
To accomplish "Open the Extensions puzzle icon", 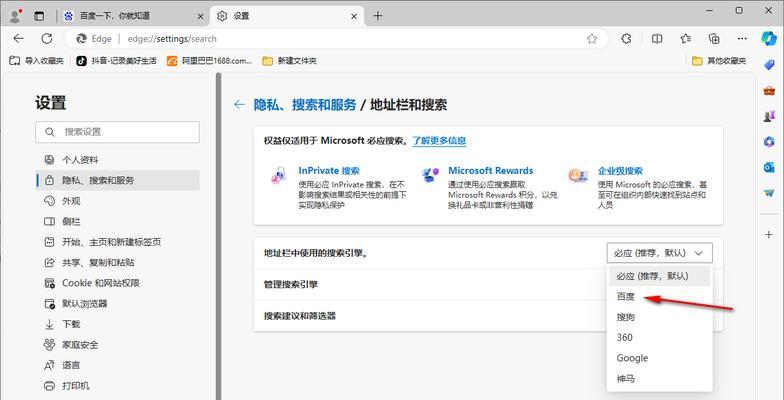I will pyautogui.click(x=626, y=38).
